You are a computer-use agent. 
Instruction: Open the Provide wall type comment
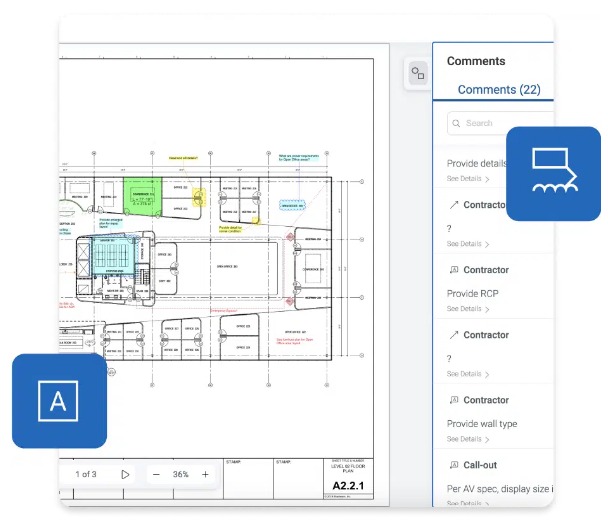click(481, 424)
